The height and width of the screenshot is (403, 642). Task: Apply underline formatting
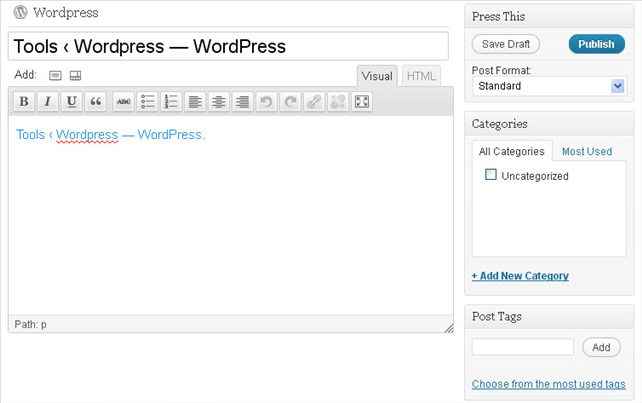click(71, 101)
